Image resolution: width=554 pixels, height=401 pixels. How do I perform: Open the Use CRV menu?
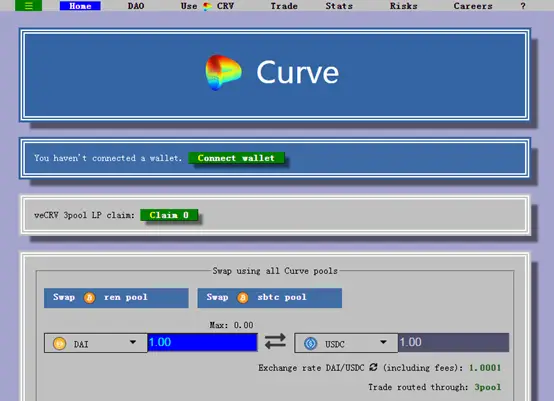pyautogui.click(x=207, y=6)
